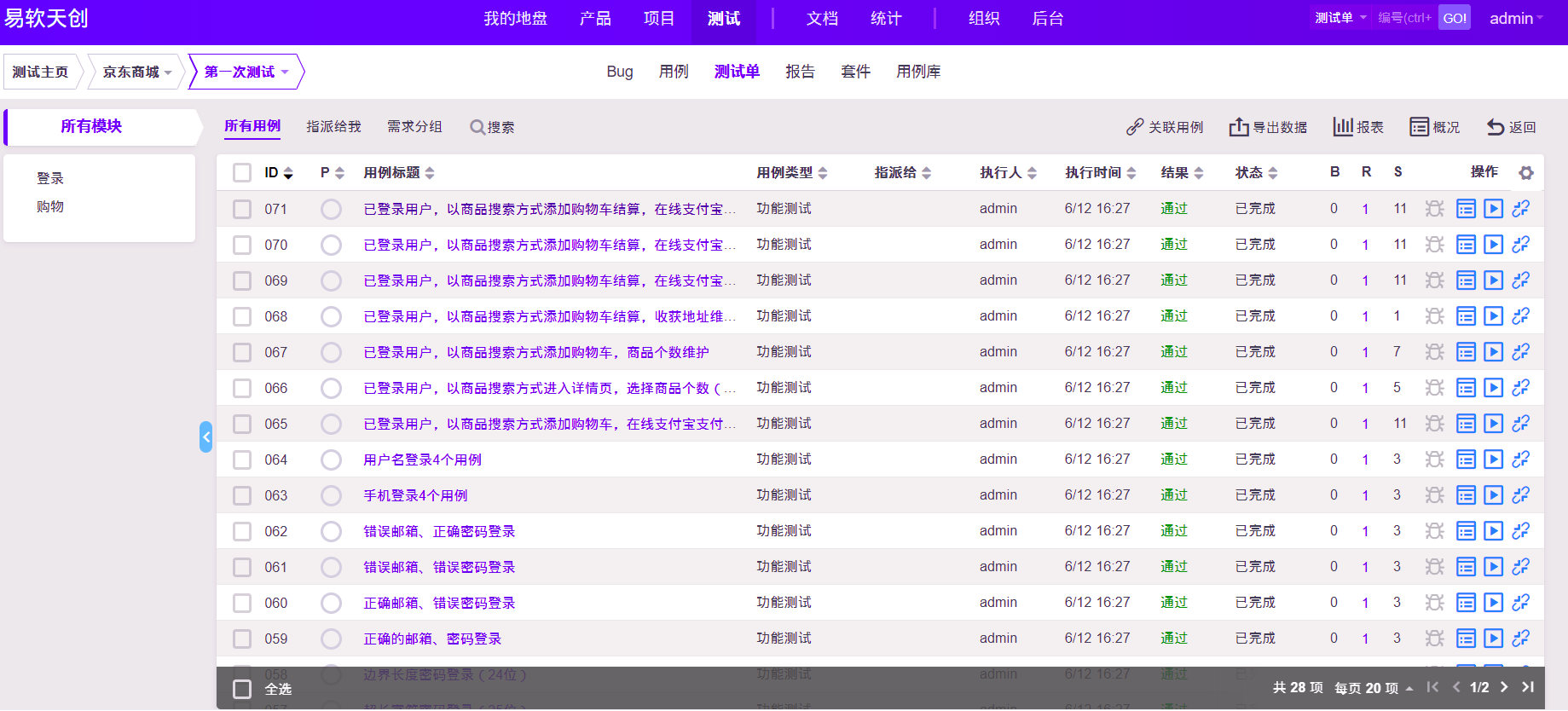
Task: Open the Bug sub-navigation tab
Action: point(620,72)
